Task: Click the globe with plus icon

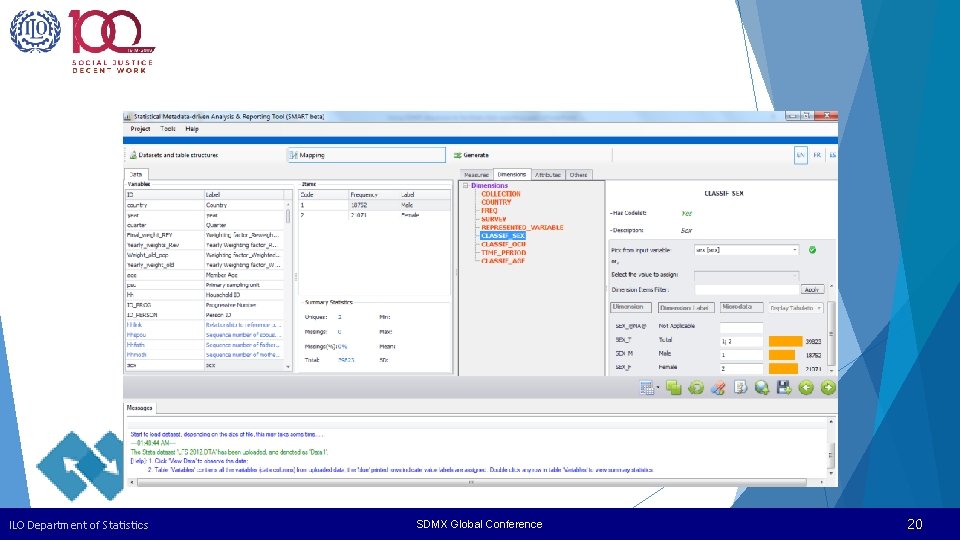Action: tap(762, 388)
